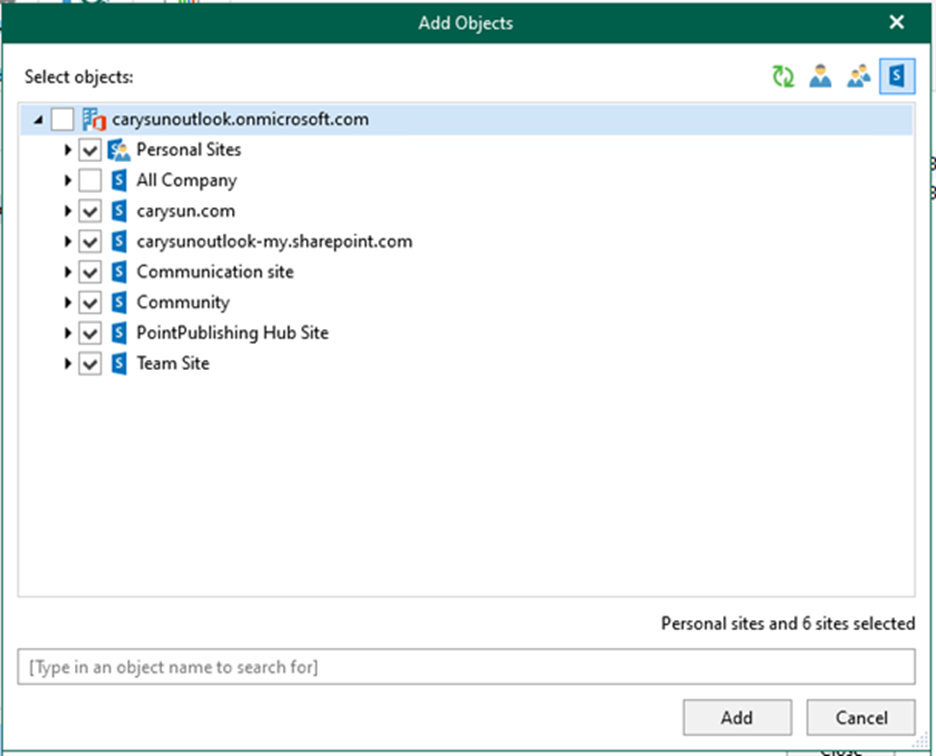The height and width of the screenshot is (756, 936).
Task: Select the Community row label
Action: point(183,302)
